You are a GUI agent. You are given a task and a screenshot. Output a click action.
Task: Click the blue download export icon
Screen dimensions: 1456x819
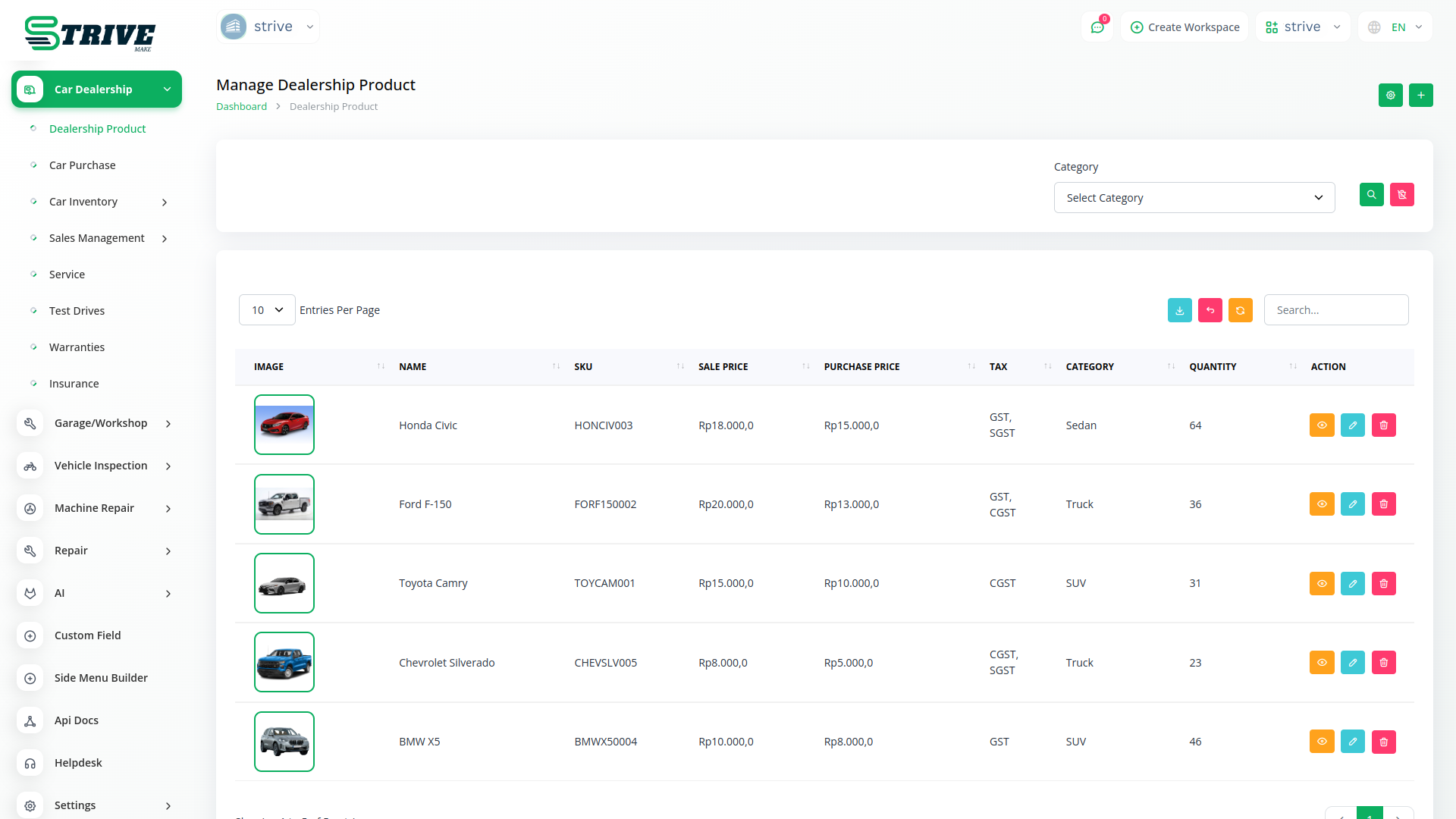point(1179,310)
